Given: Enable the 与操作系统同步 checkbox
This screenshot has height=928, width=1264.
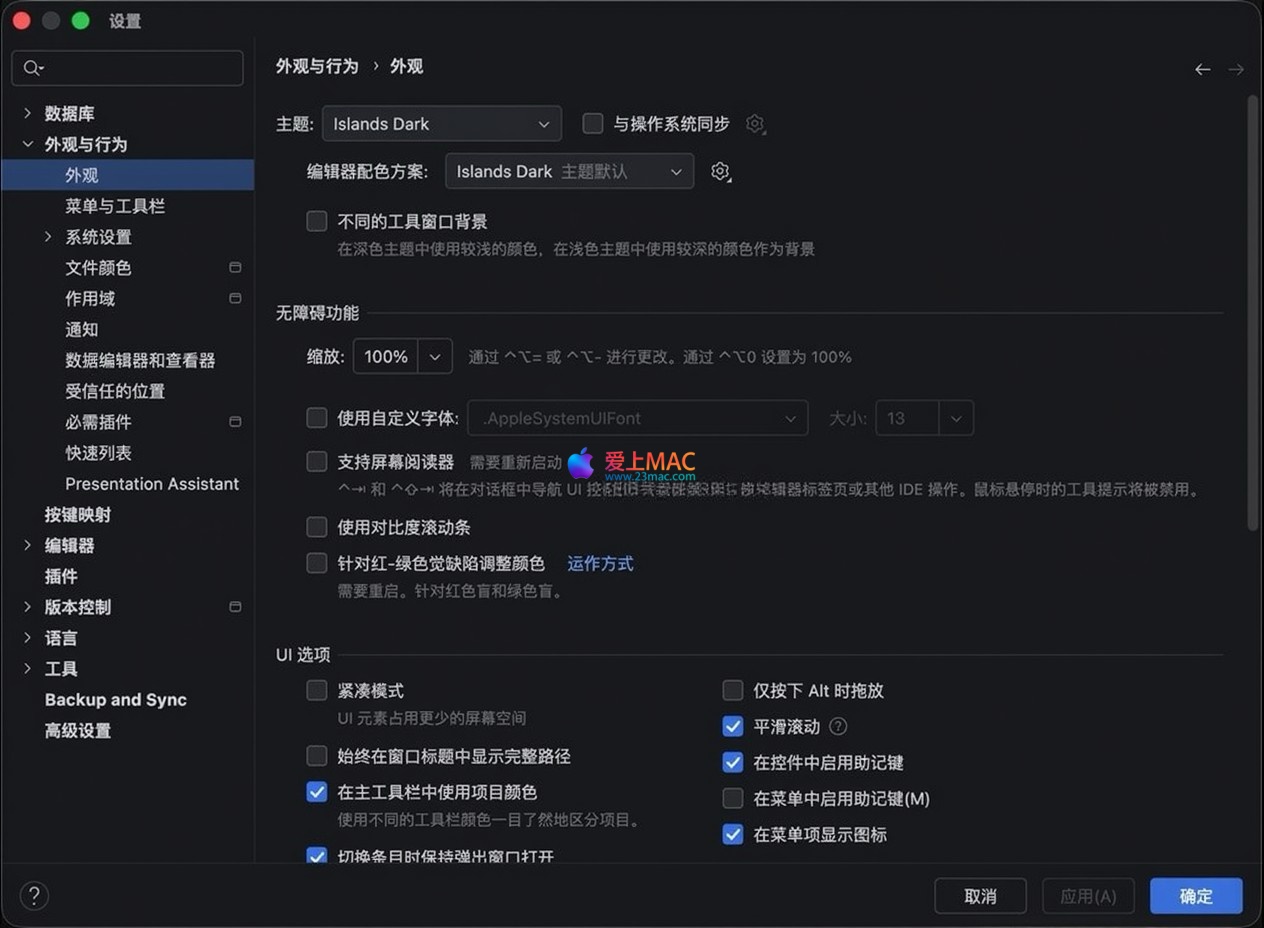Looking at the screenshot, I should 593,124.
